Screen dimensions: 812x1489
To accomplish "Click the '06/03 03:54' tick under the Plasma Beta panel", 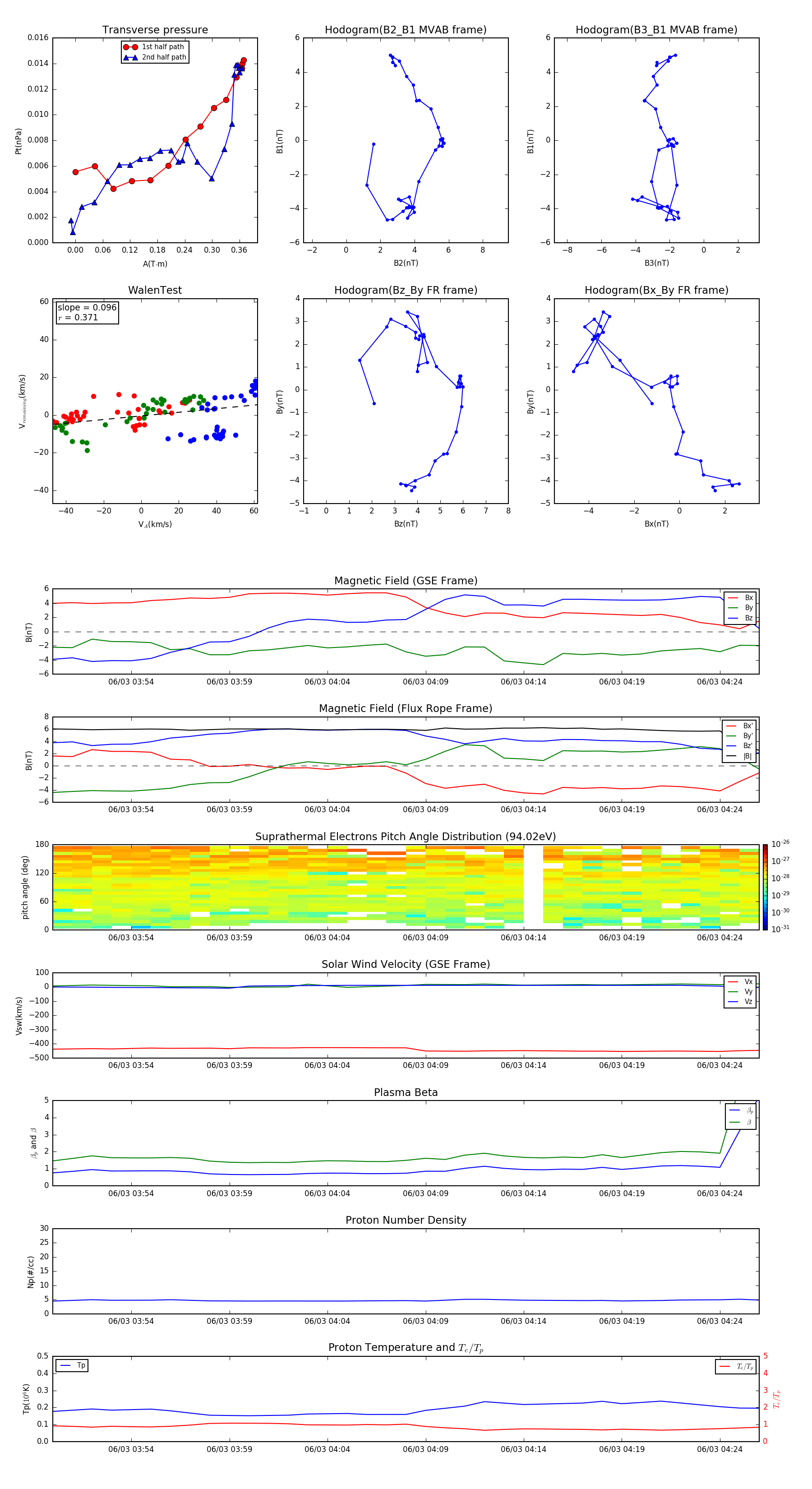I will coord(131,1193).
